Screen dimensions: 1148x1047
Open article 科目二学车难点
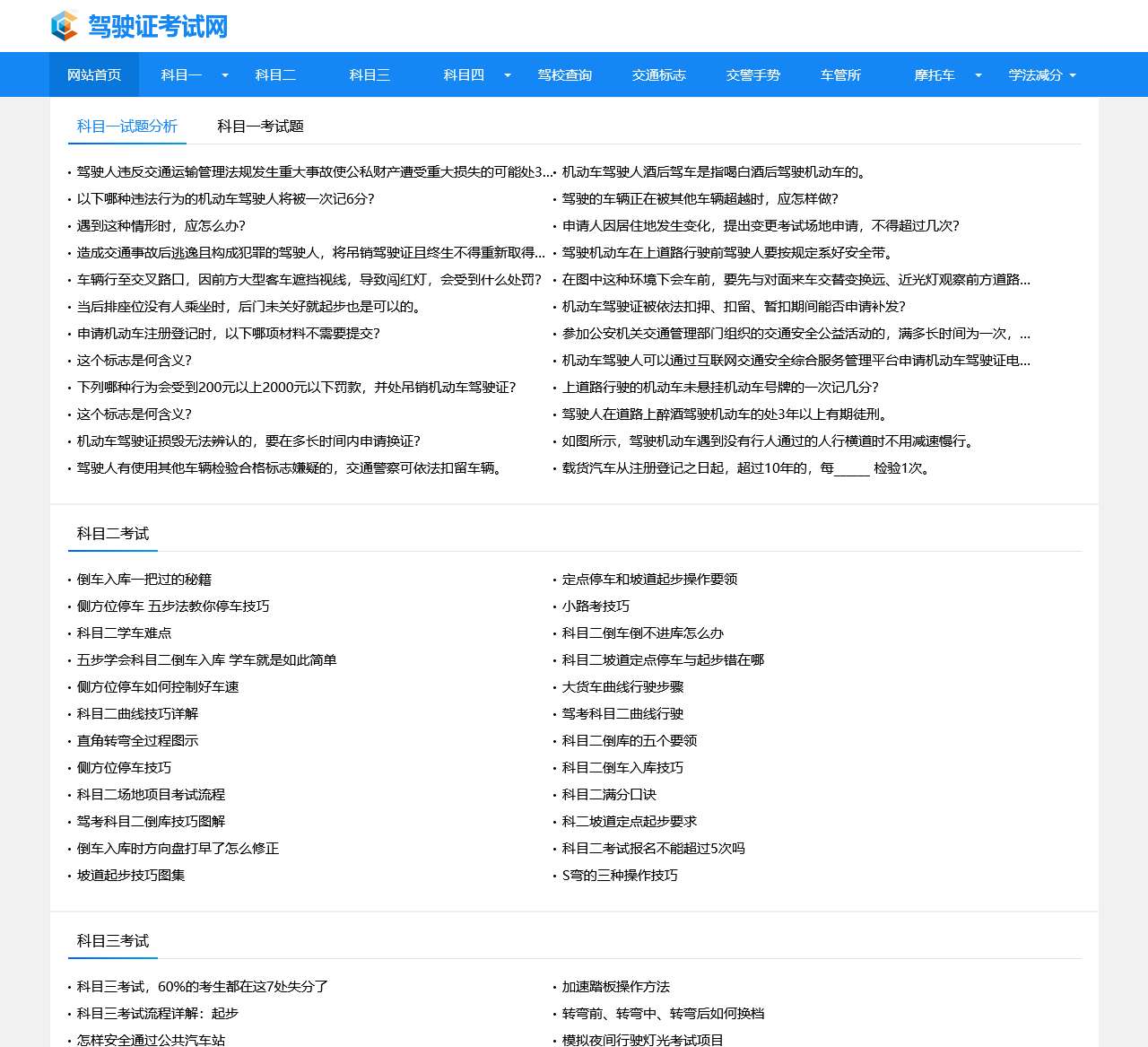click(x=124, y=633)
